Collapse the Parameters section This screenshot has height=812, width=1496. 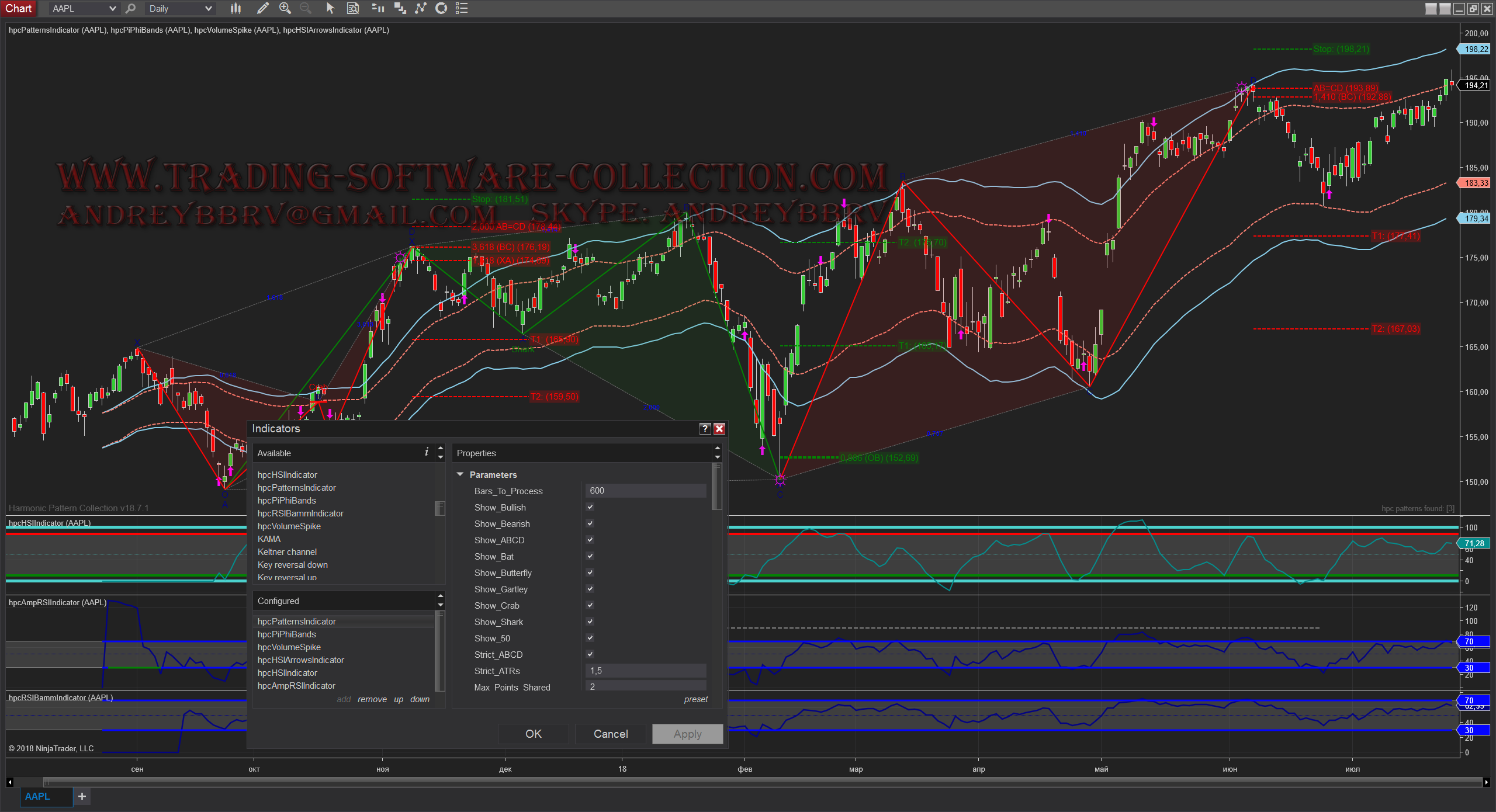pos(460,474)
